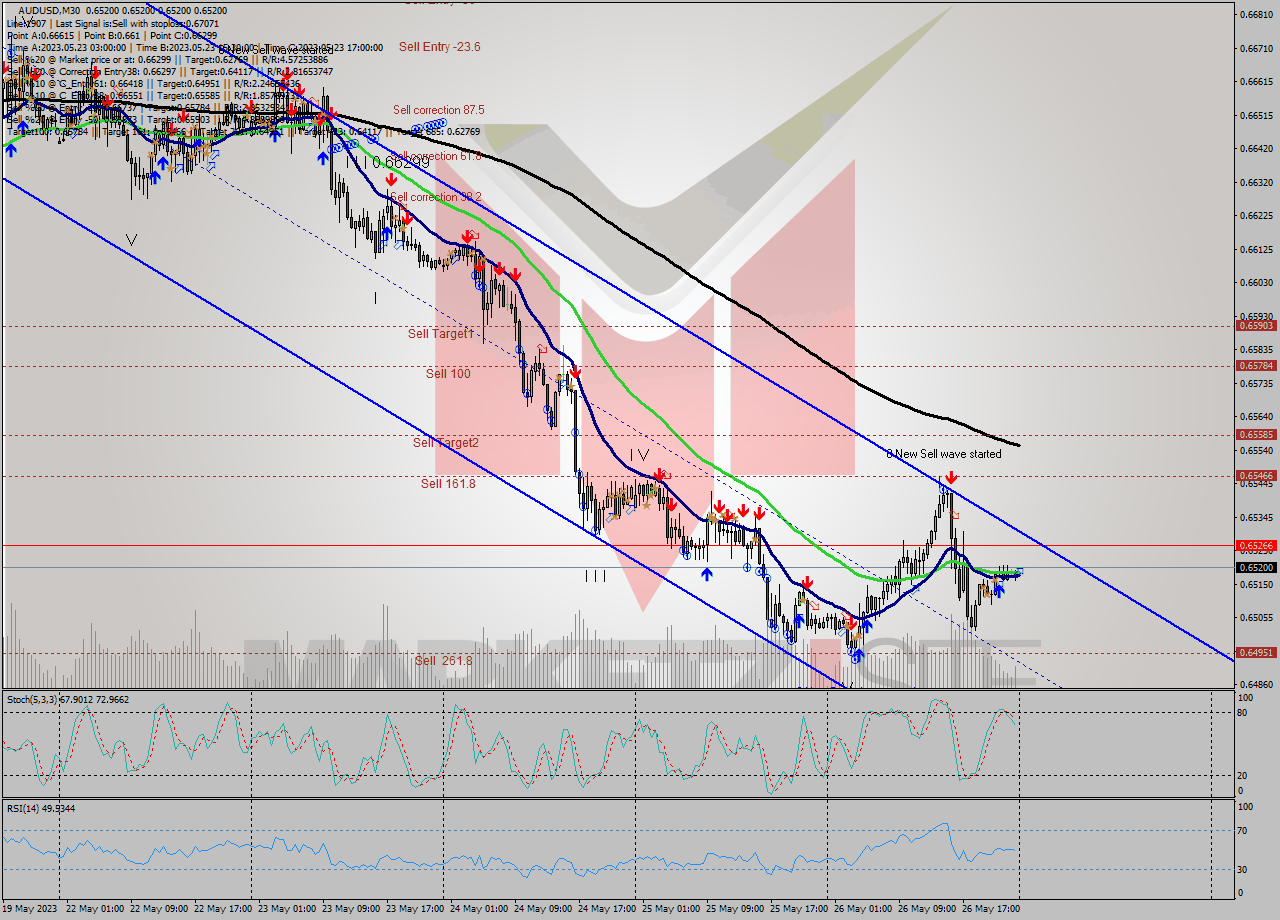Select the 'I V' wave label

(639, 455)
